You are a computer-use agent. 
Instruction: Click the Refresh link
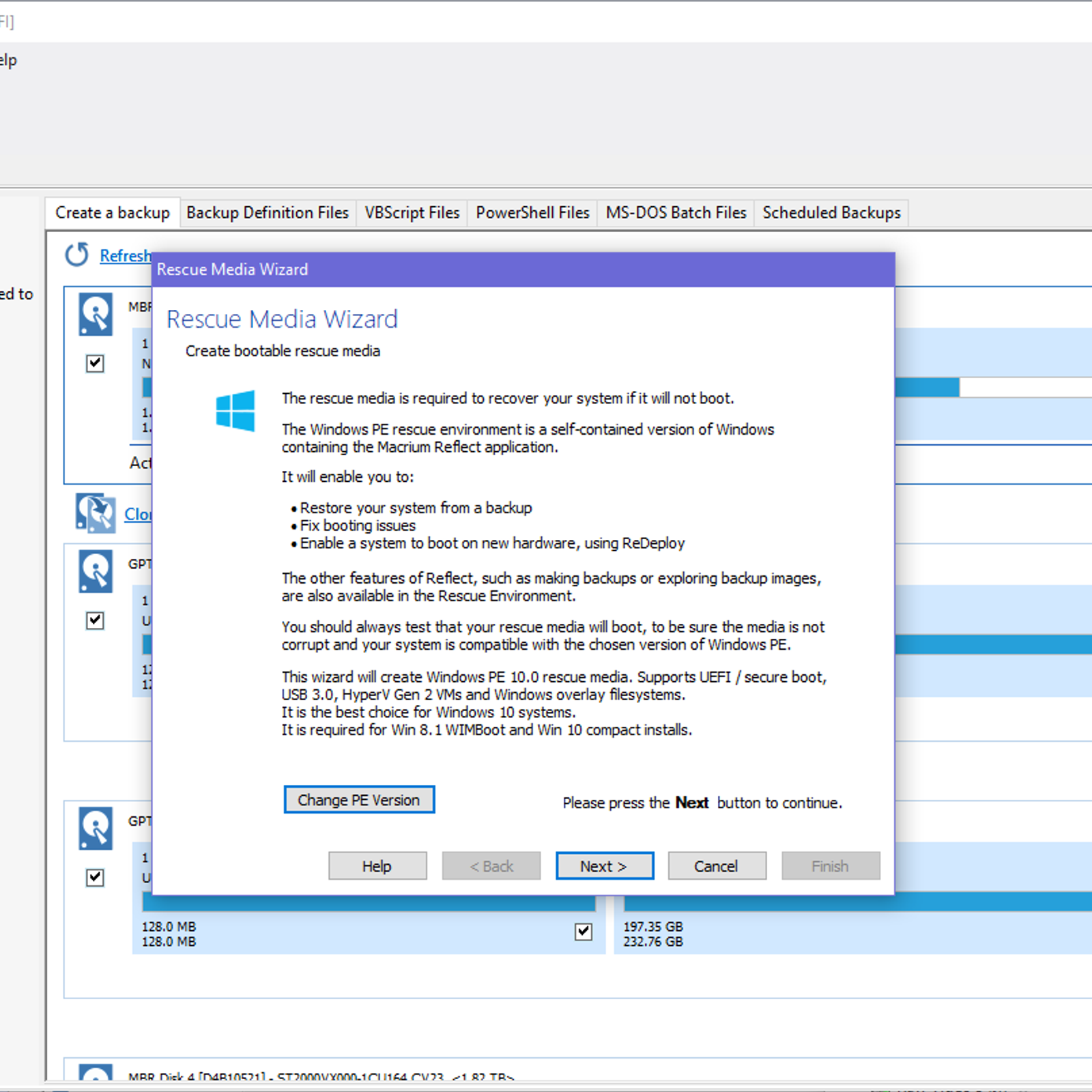pos(125,256)
